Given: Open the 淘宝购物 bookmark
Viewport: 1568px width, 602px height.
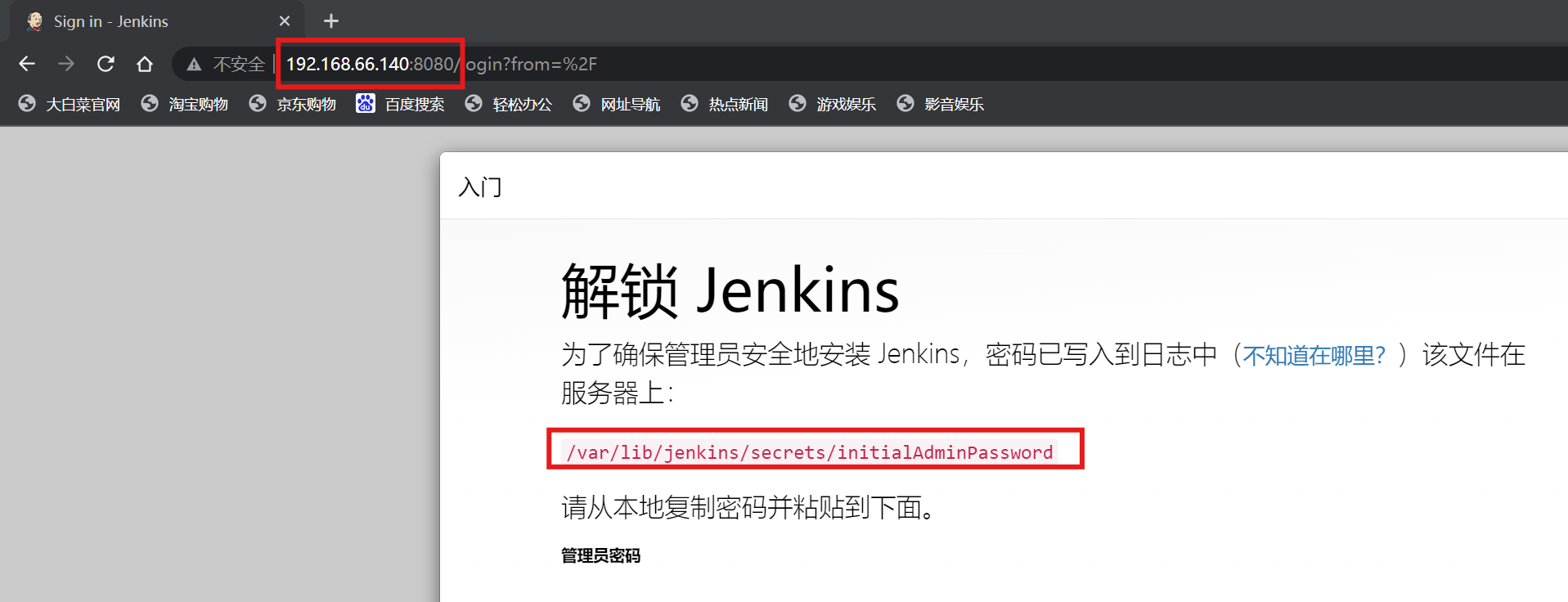Looking at the screenshot, I should click(x=185, y=104).
